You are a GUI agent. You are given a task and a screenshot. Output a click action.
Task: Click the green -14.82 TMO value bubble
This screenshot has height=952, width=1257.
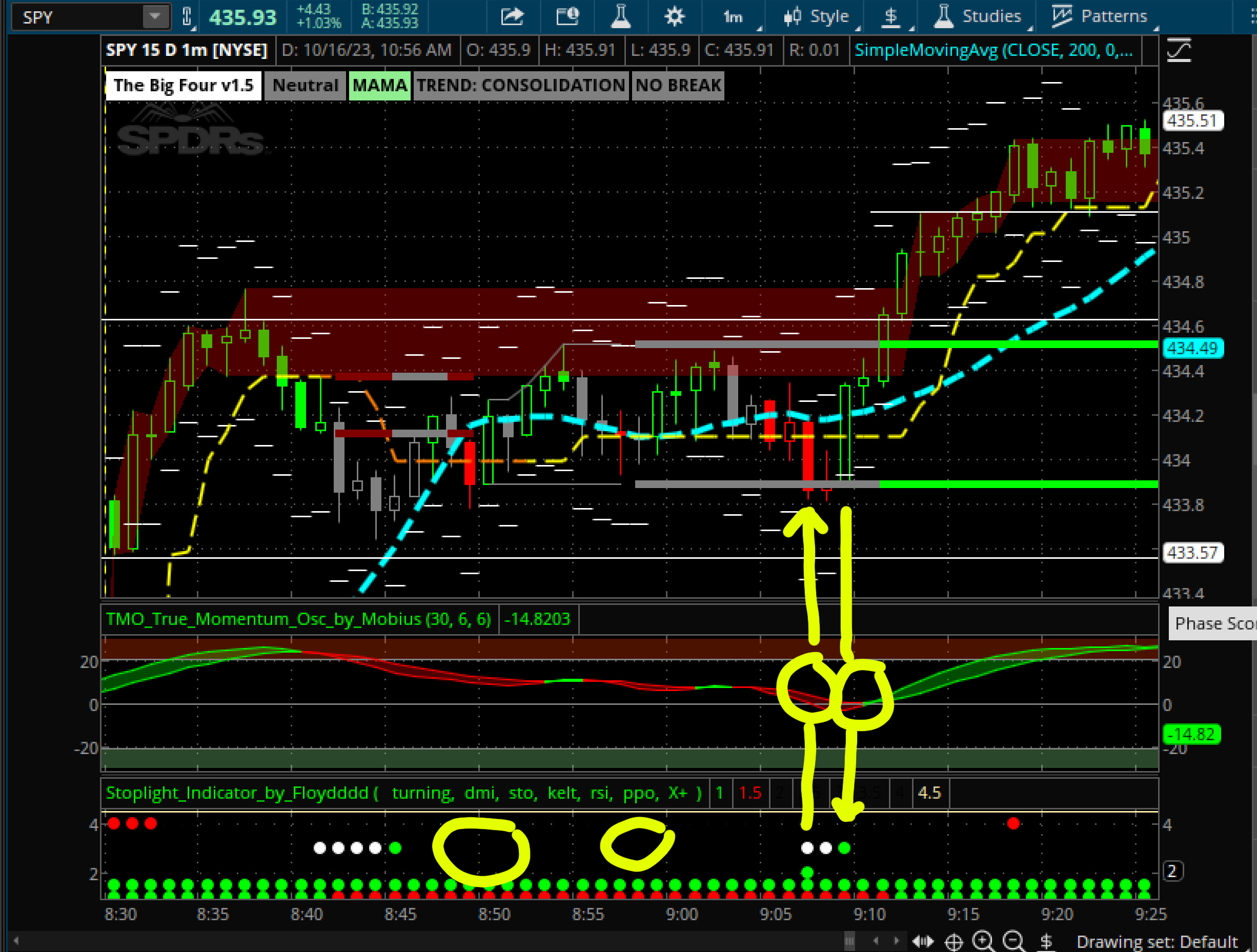1191,734
